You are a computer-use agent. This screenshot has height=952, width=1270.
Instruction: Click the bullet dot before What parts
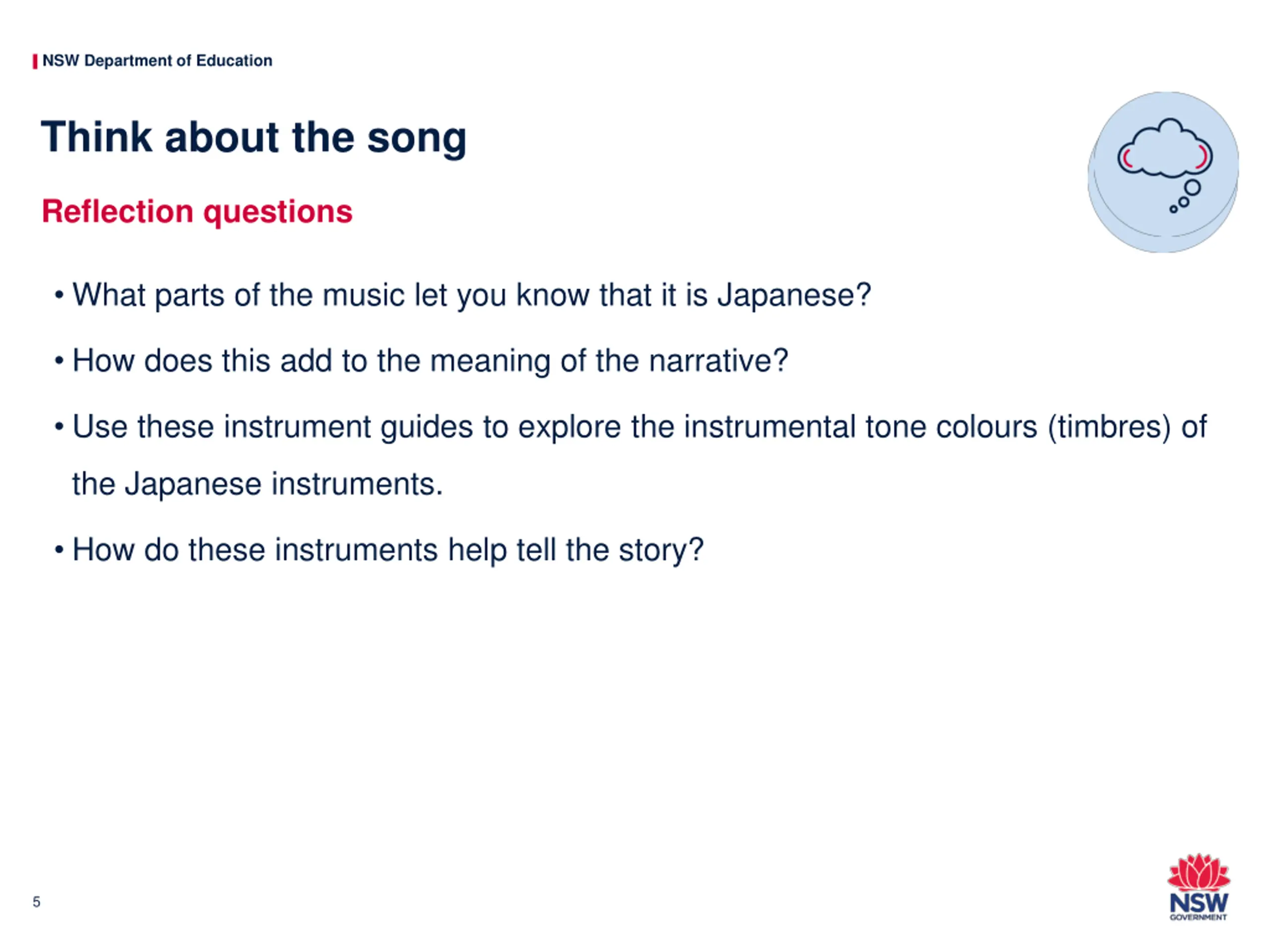[59, 296]
